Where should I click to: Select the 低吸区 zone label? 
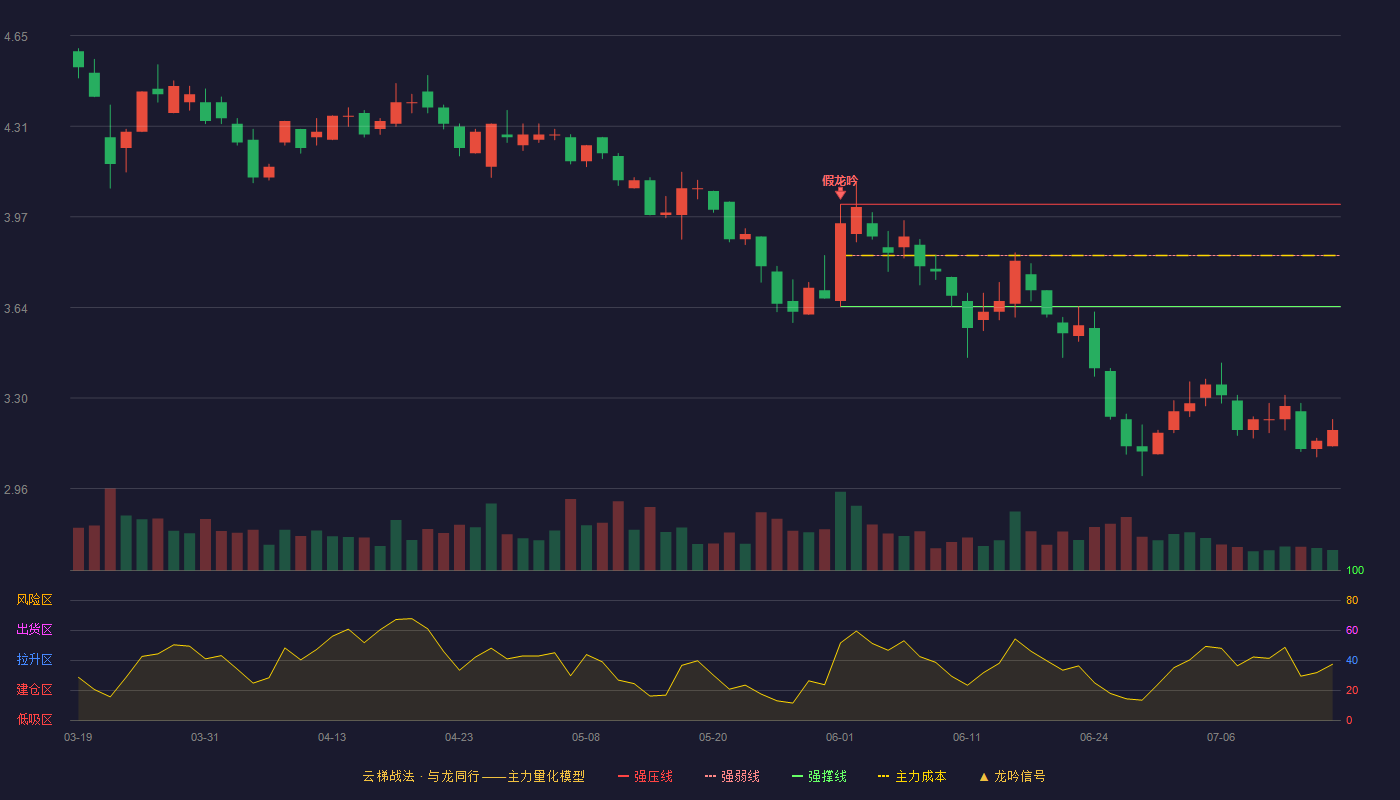pyautogui.click(x=34, y=719)
